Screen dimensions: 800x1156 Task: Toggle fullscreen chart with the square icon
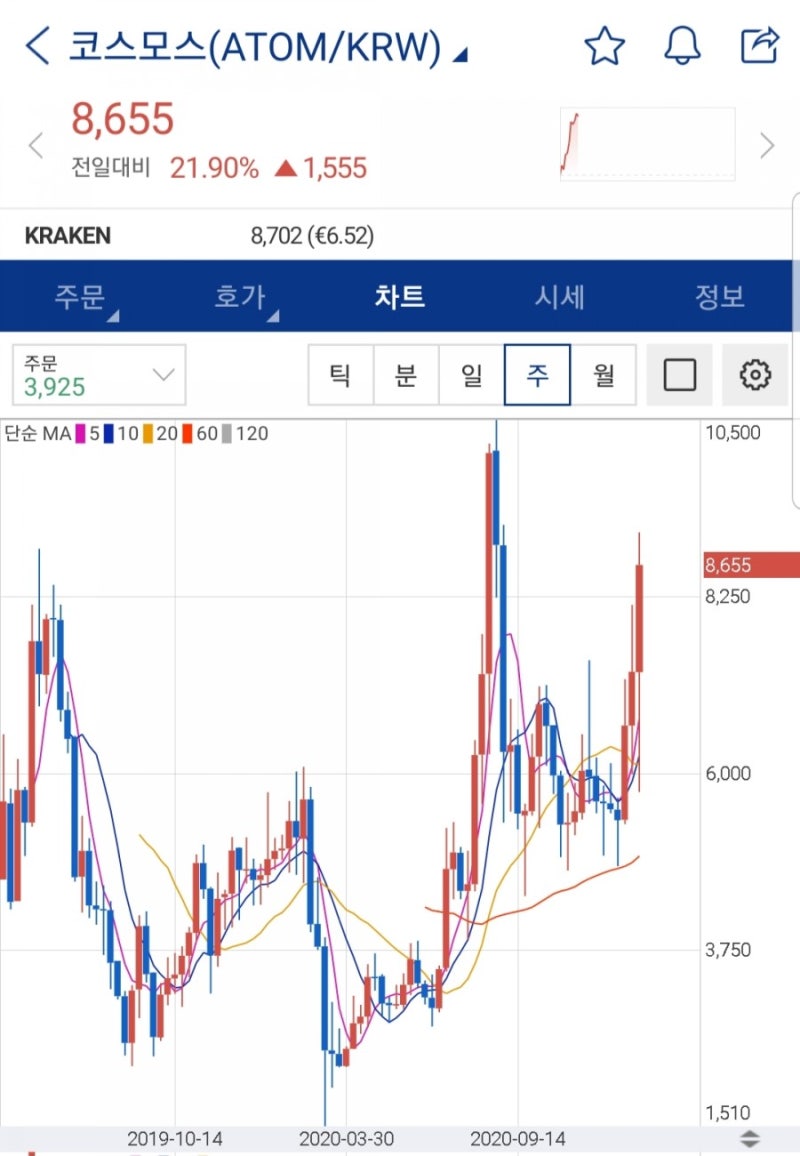coord(679,375)
